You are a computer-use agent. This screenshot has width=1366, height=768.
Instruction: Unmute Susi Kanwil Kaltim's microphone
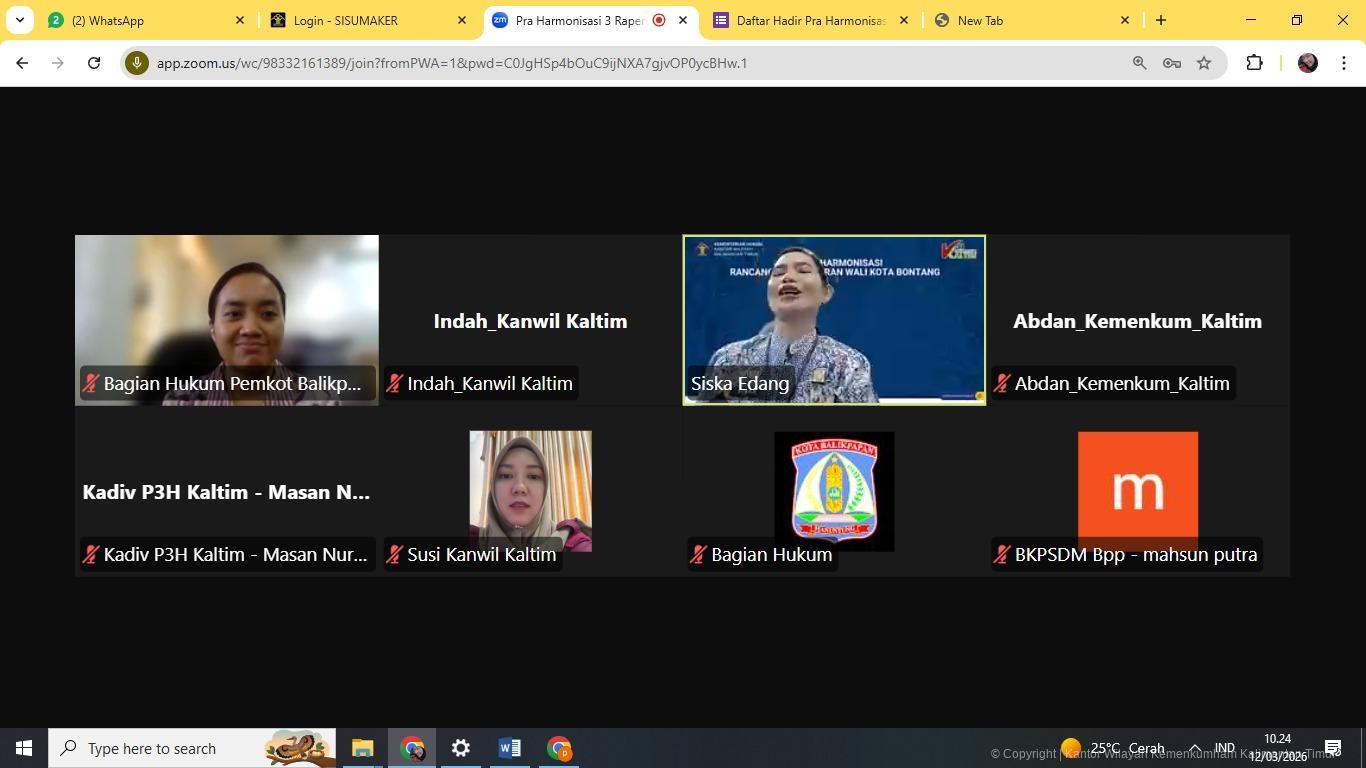pyautogui.click(x=394, y=554)
